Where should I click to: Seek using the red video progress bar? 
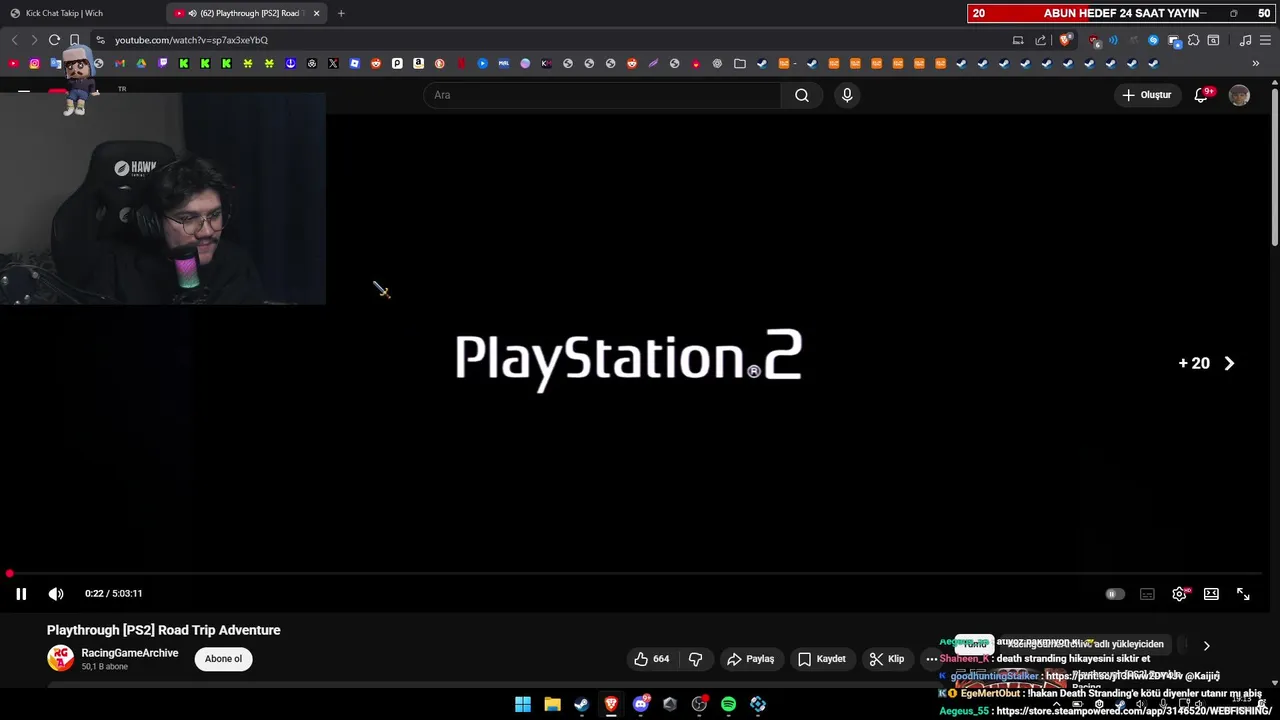[635, 574]
